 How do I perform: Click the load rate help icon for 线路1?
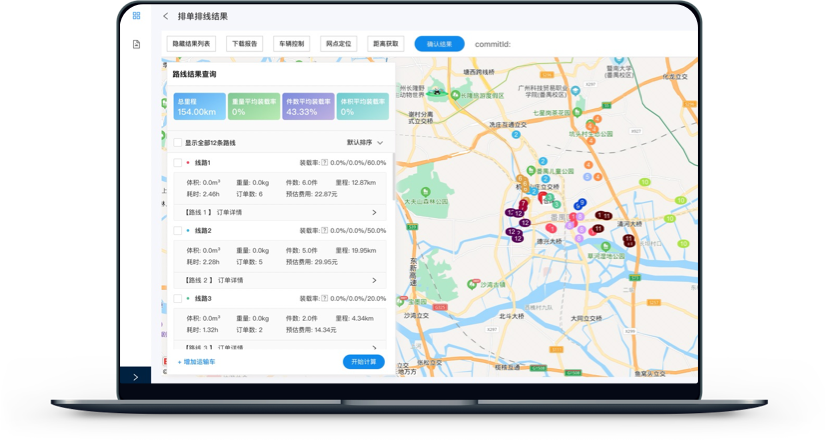[x=325, y=162]
